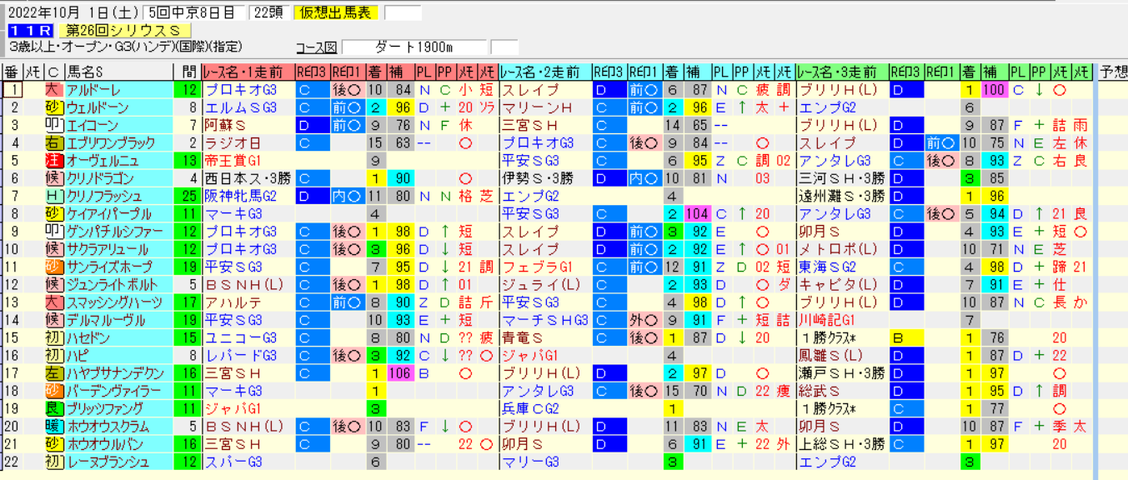Click the 馬名S column header
The width and height of the screenshot is (1128, 480).
118,72
